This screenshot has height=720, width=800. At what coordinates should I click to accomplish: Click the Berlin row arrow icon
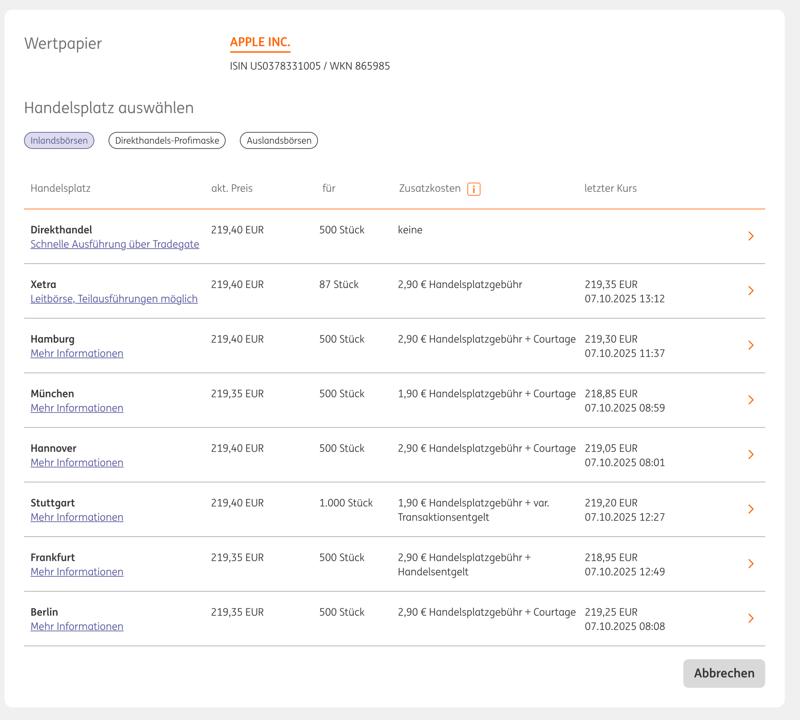[x=750, y=618]
